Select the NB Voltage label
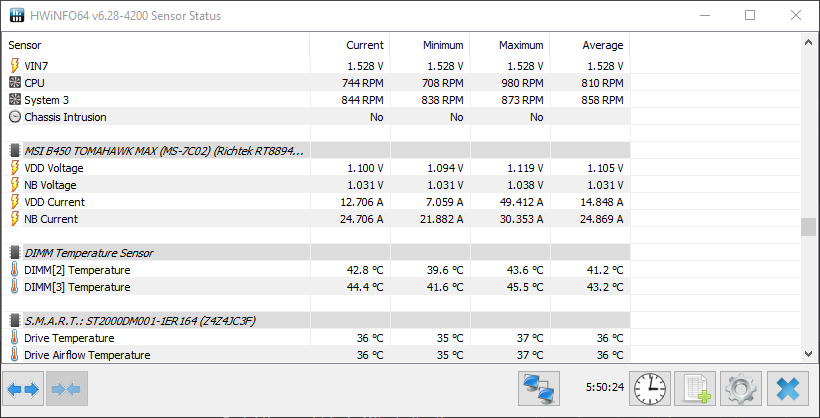 point(50,185)
